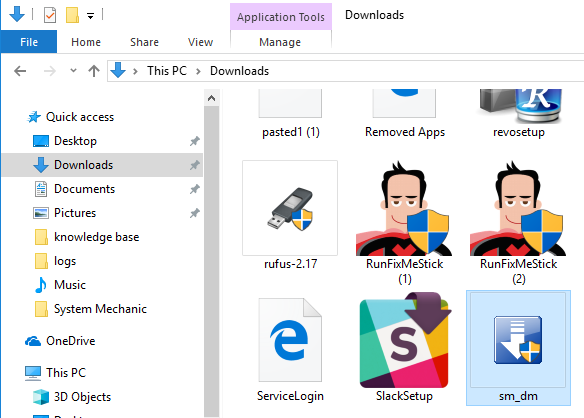Expand the chevron between This PC and Downloads

198,71
